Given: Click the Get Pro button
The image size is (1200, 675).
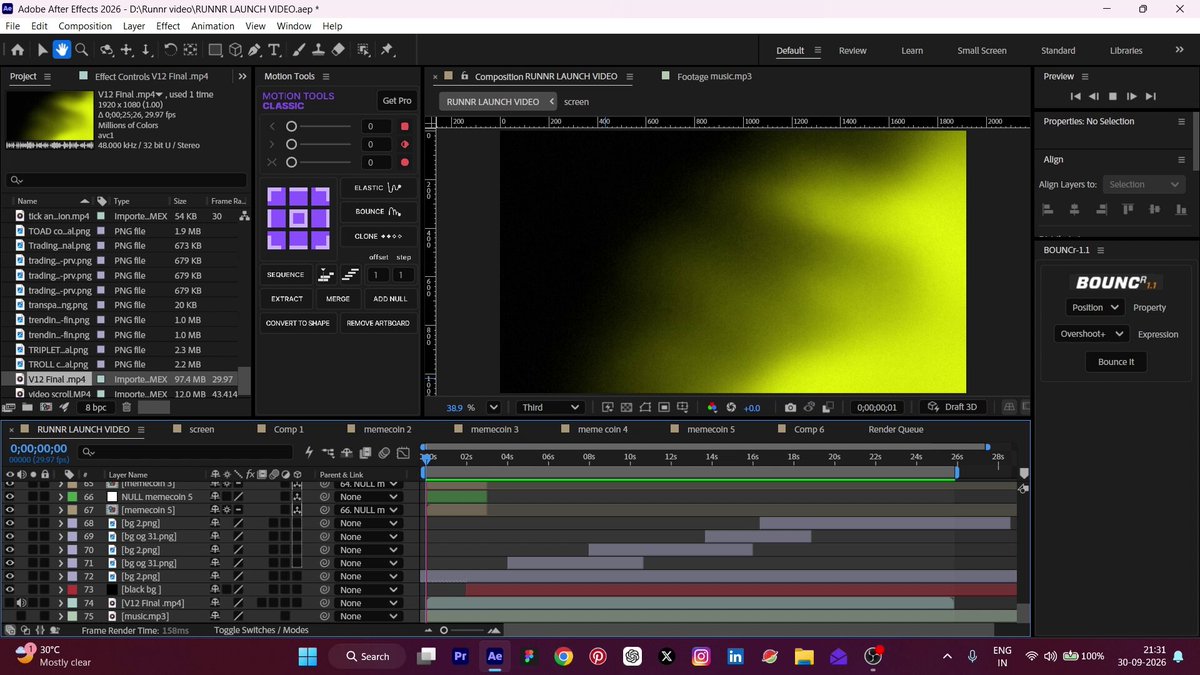Looking at the screenshot, I should tap(397, 100).
